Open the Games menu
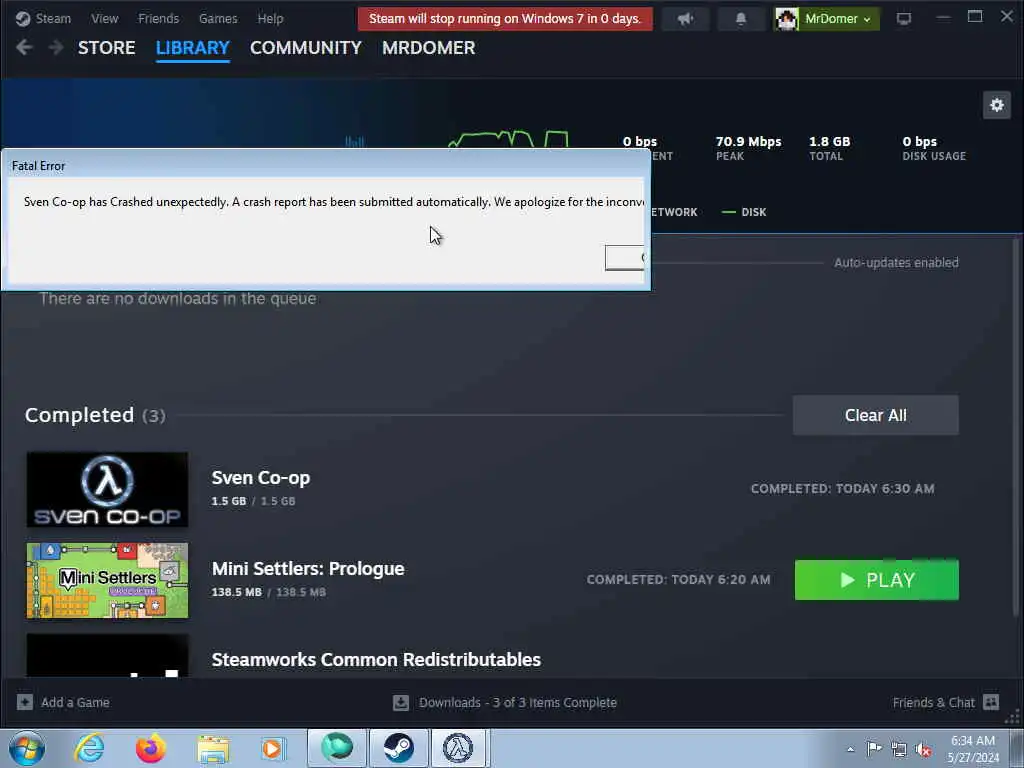1024x768 pixels. click(x=217, y=18)
